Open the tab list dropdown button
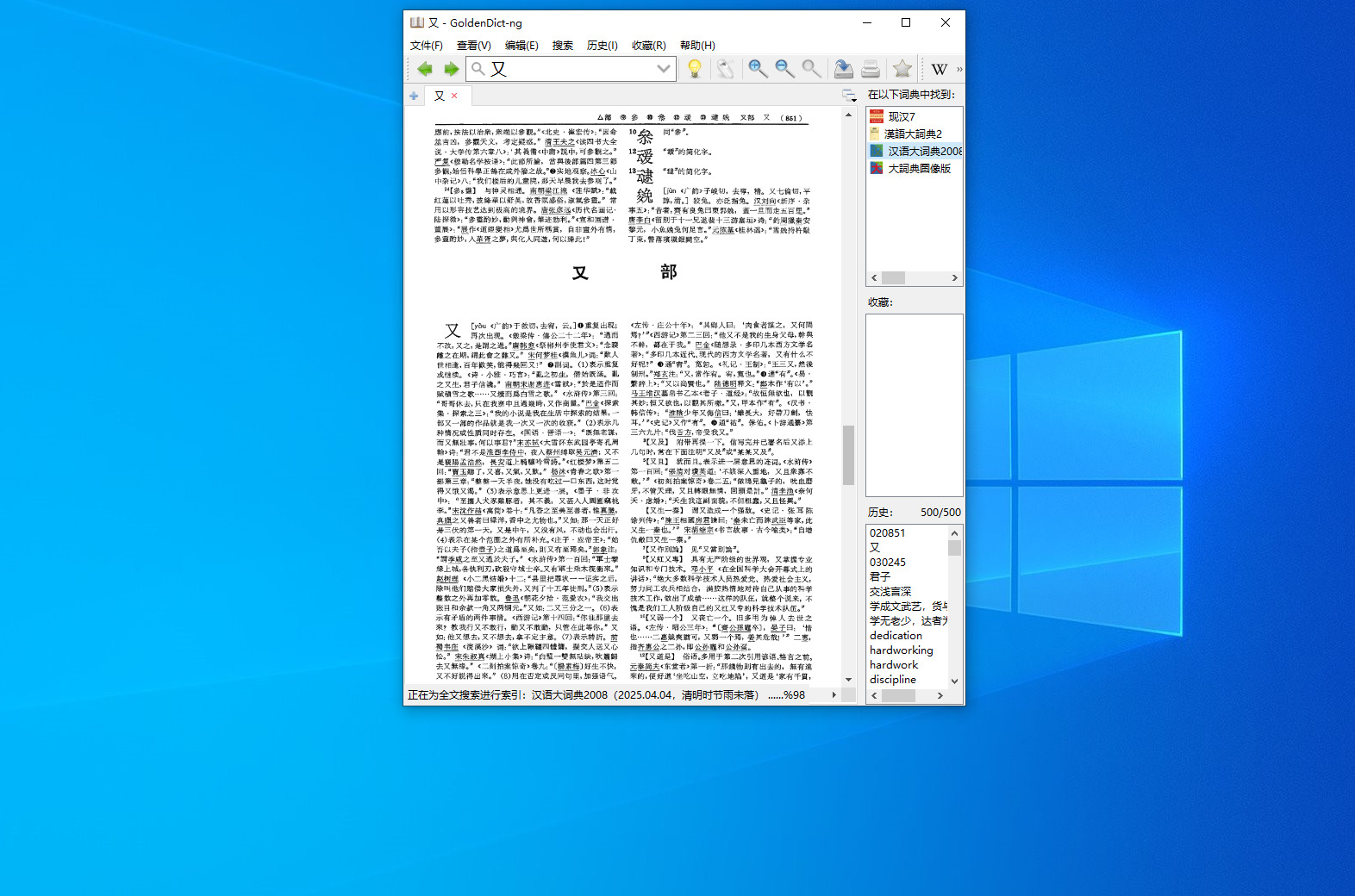The height and width of the screenshot is (896, 1355). (x=848, y=95)
